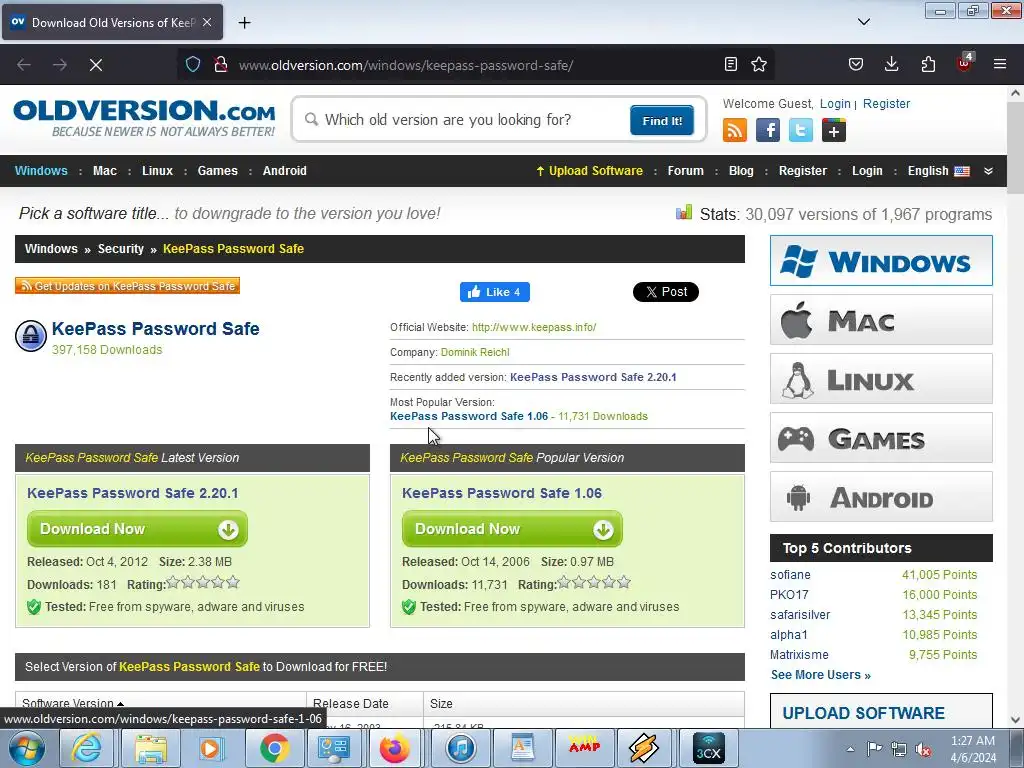Click the muted volume tray icon

(923, 750)
